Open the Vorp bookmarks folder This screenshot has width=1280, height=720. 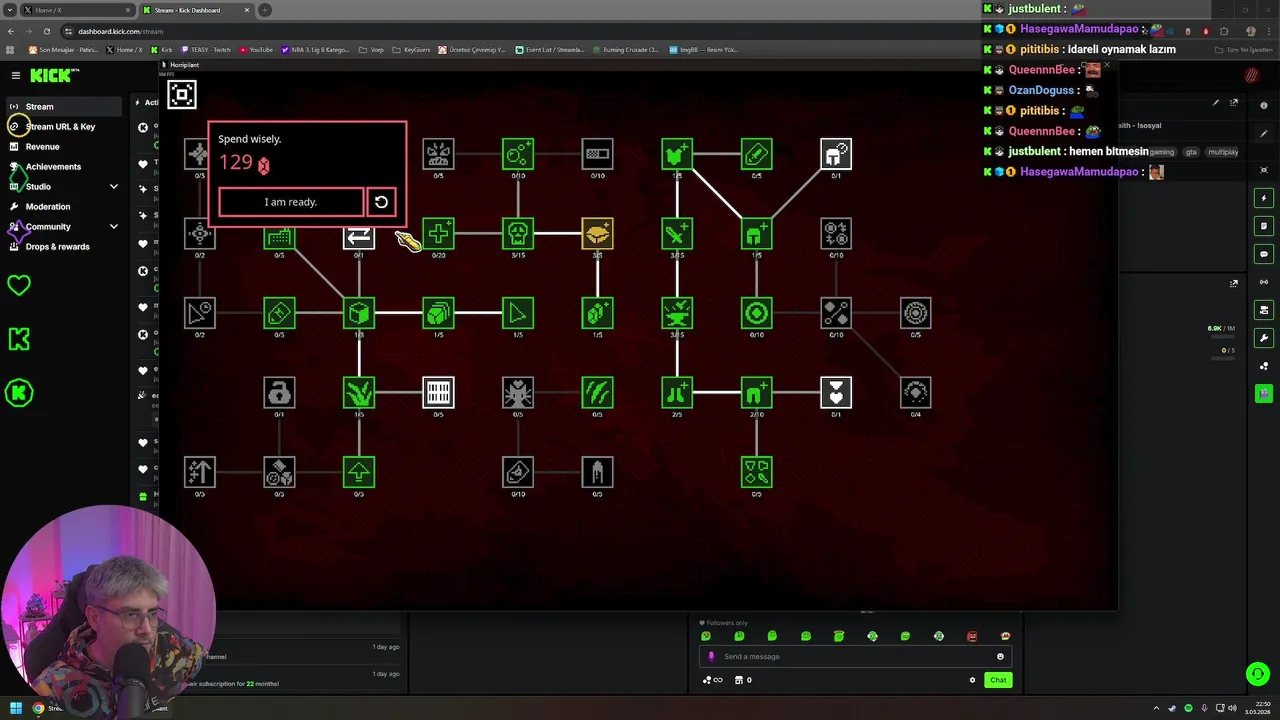click(x=372, y=50)
